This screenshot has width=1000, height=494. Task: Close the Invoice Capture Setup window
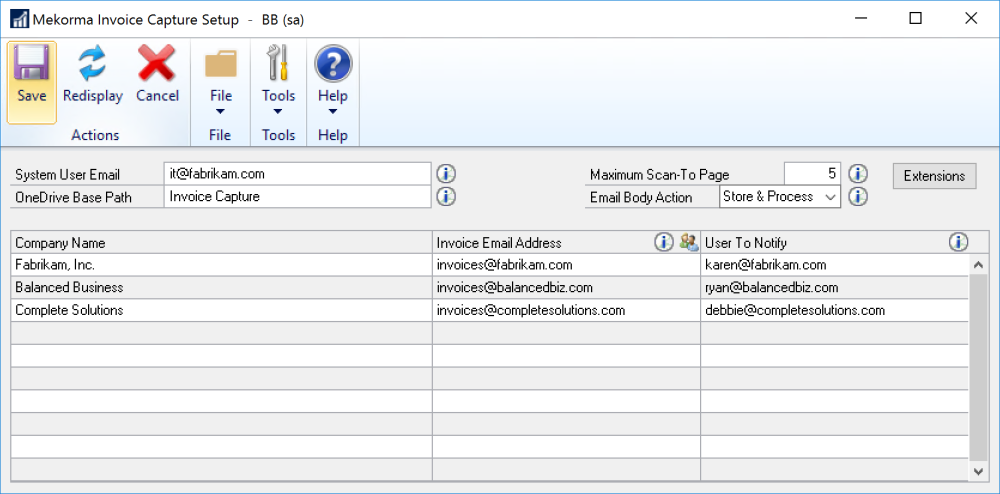coord(971,18)
